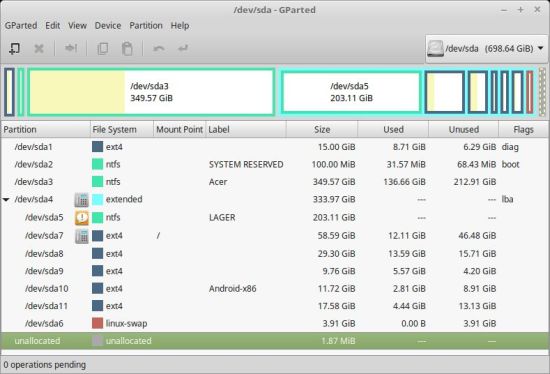Open the View menu
Image resolution: width=550 pixels, height=374 pixels.
(77, 26)
